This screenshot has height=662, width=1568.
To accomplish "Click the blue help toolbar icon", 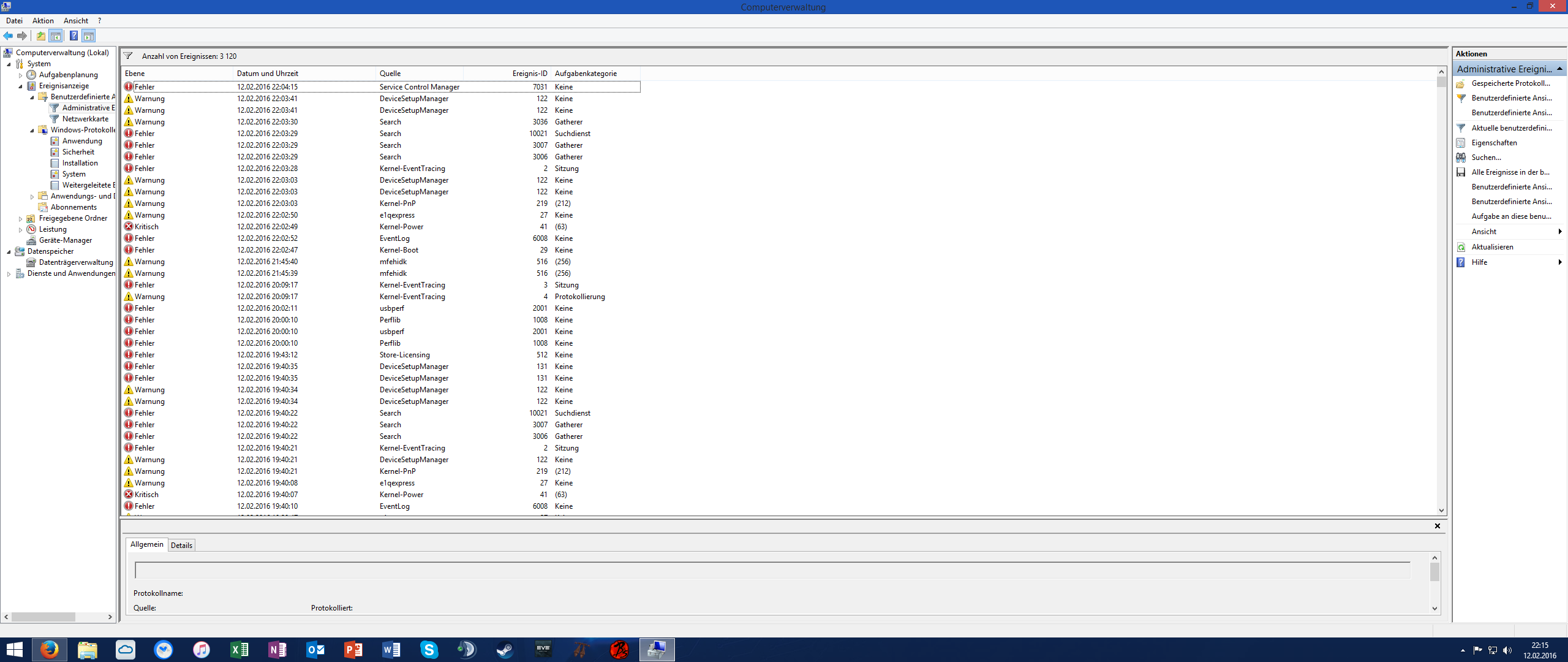I will tap(73, 36).
